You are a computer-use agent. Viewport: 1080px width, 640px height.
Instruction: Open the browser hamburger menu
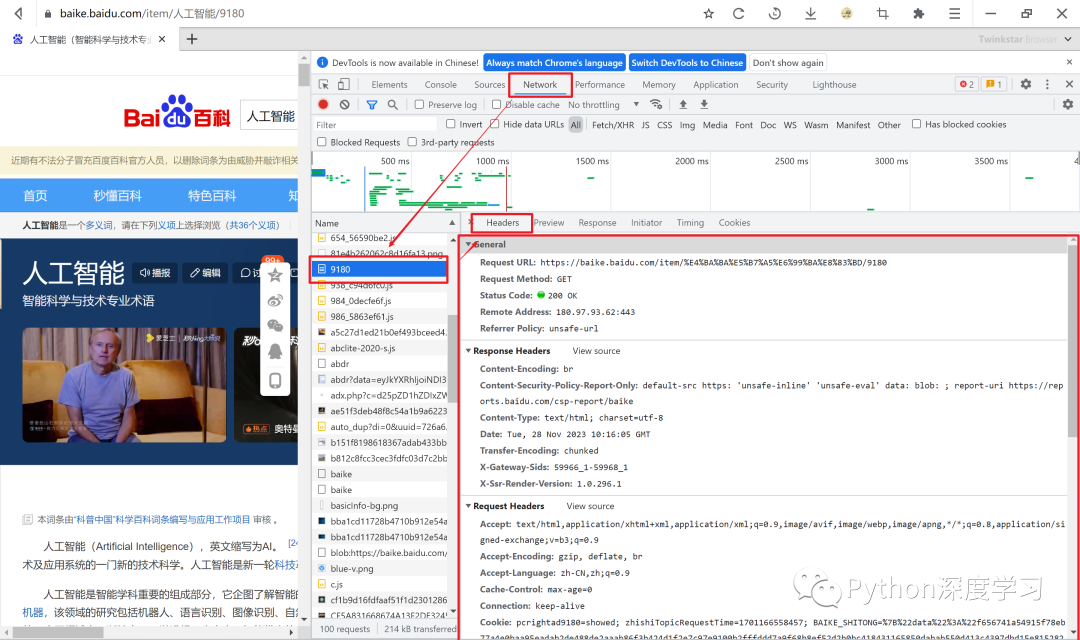[x=954, y=13]
